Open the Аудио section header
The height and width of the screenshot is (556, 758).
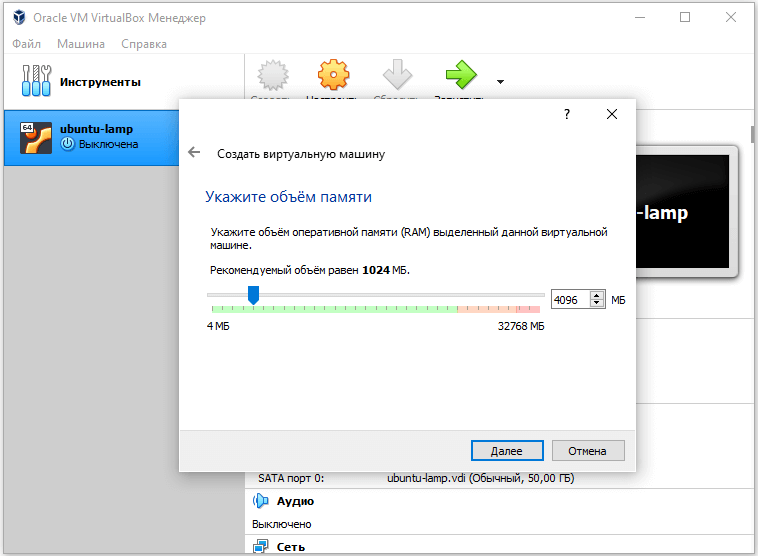(295, 501)
